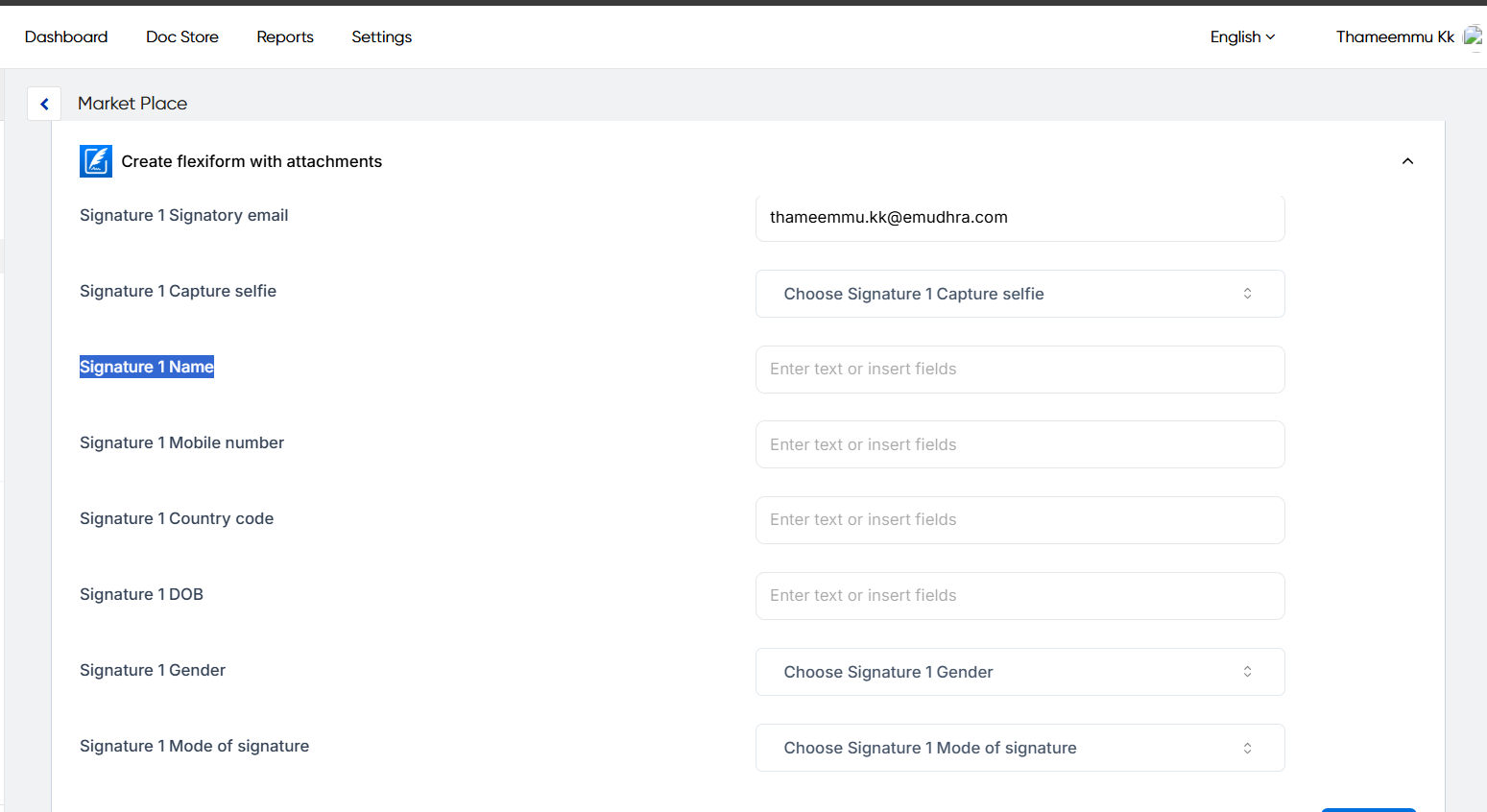1487x812 pixels.
Task: Collapse the Create flexiform with attachments section
Action: click(1407, 161)
